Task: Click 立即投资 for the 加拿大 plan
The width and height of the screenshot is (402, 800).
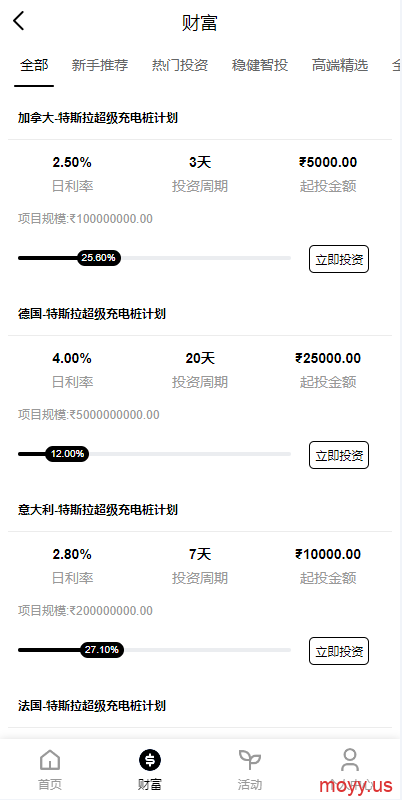Action: (x=339, y=259)
